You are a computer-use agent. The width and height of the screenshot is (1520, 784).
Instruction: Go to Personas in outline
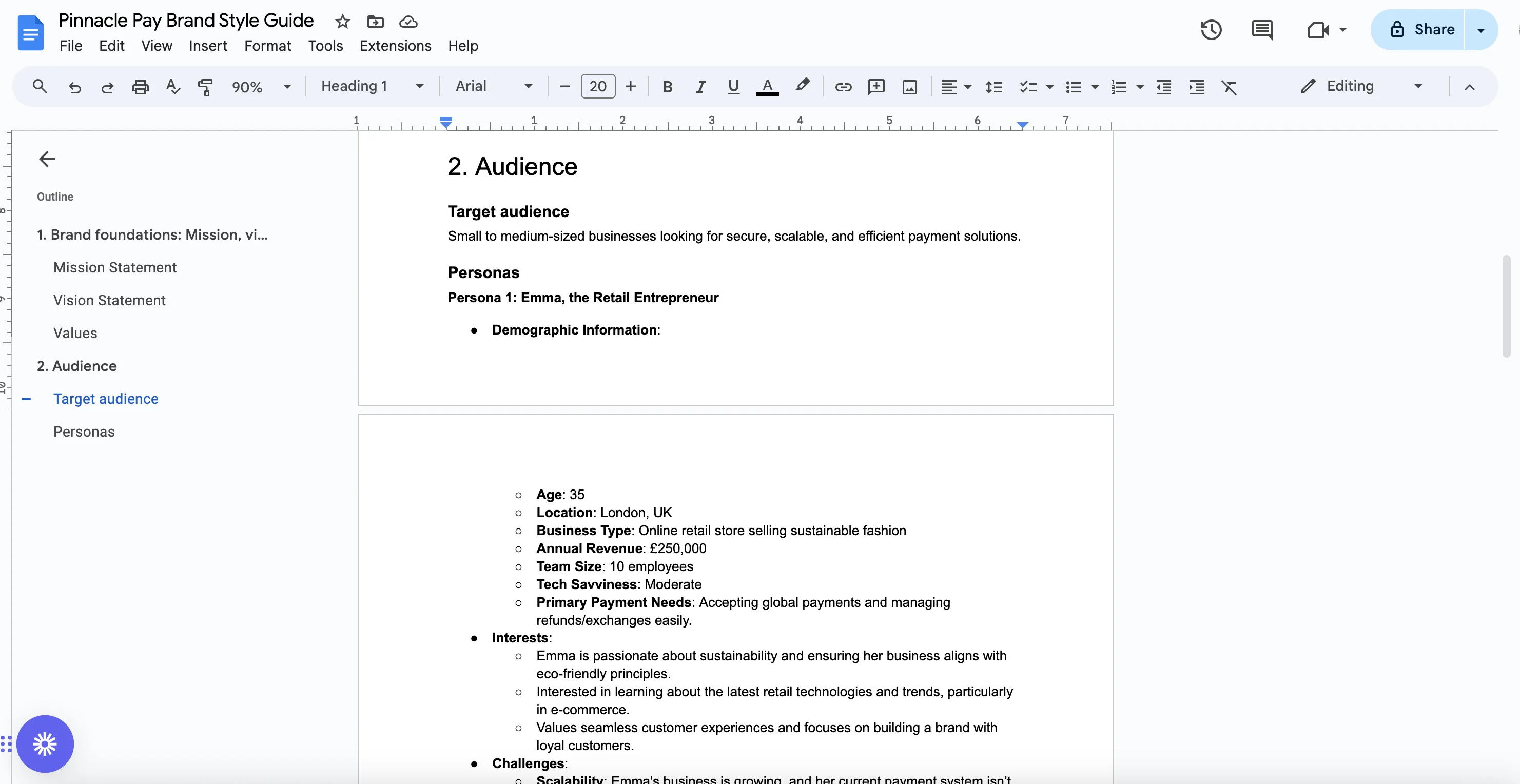pyautogui.click(x=84, y=431)
